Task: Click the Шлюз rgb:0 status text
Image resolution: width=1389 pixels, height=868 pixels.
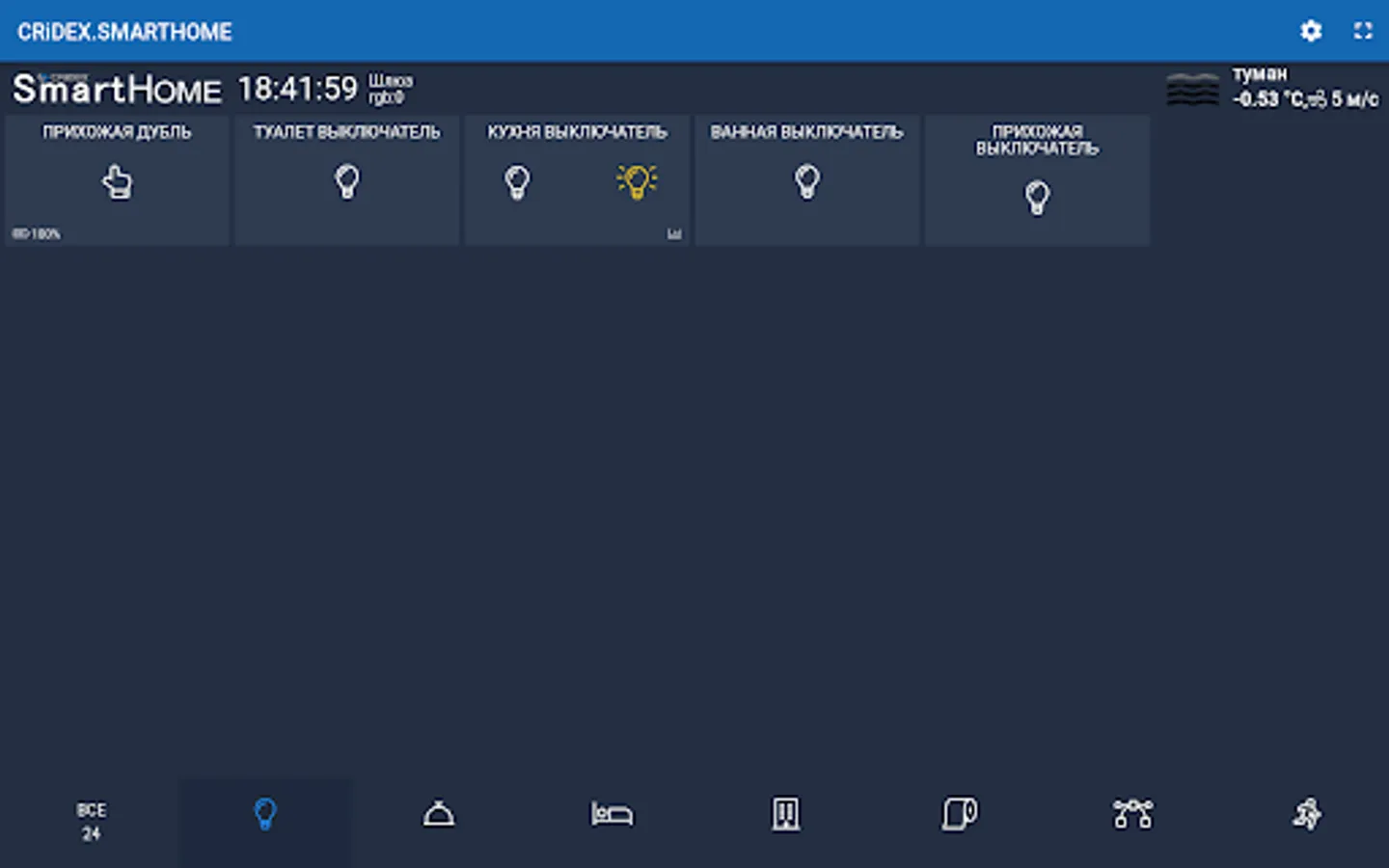Action: [x=390, y=89]
